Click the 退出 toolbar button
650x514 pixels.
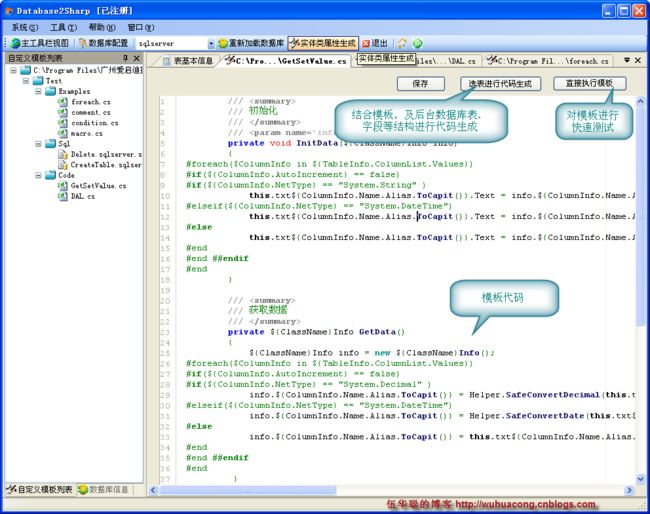375,43
